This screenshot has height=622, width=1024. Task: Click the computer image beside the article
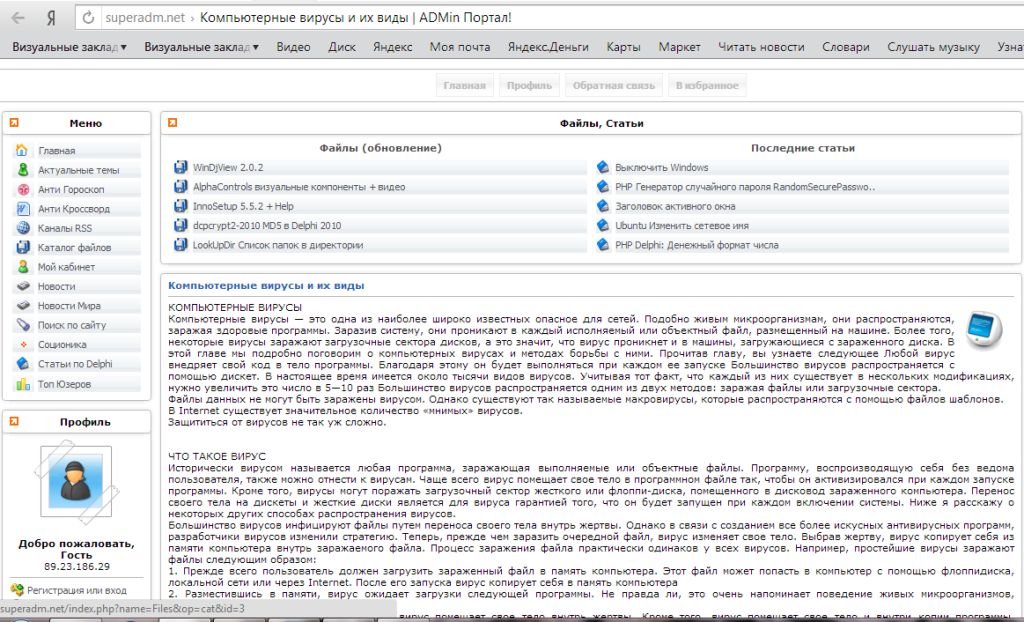tap(984, 329)
